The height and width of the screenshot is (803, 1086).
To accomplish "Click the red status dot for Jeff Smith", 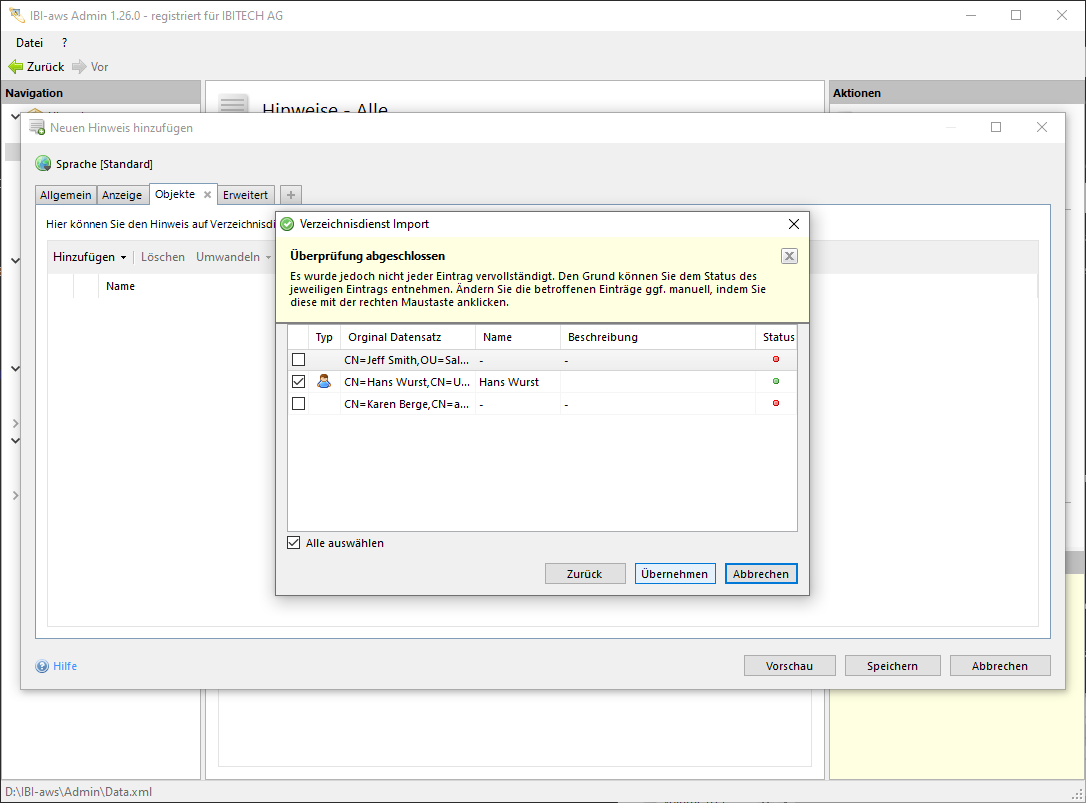I will click(x=776, y=359).
